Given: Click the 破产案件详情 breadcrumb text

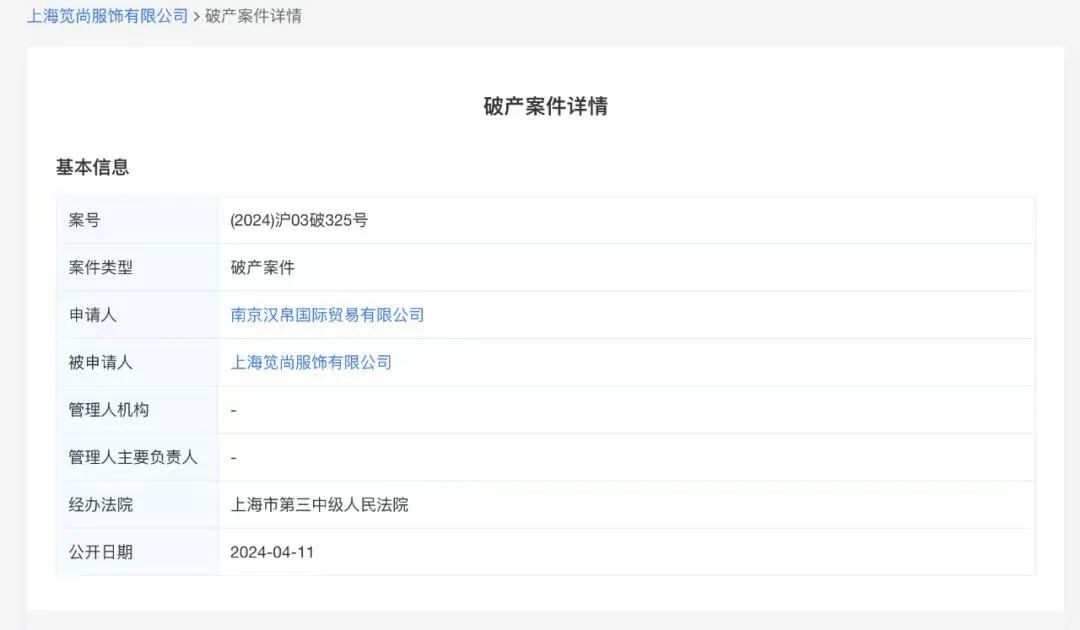Looking at the screenshot, I should (x=253, y=16).
